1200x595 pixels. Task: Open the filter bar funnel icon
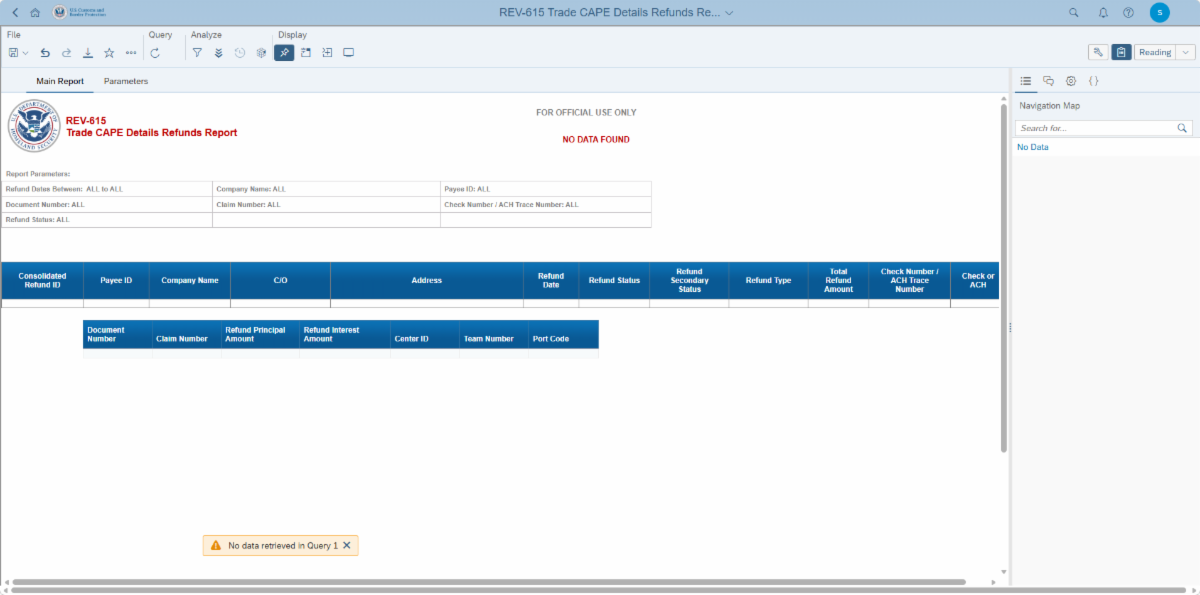click(x=197, y=53)
